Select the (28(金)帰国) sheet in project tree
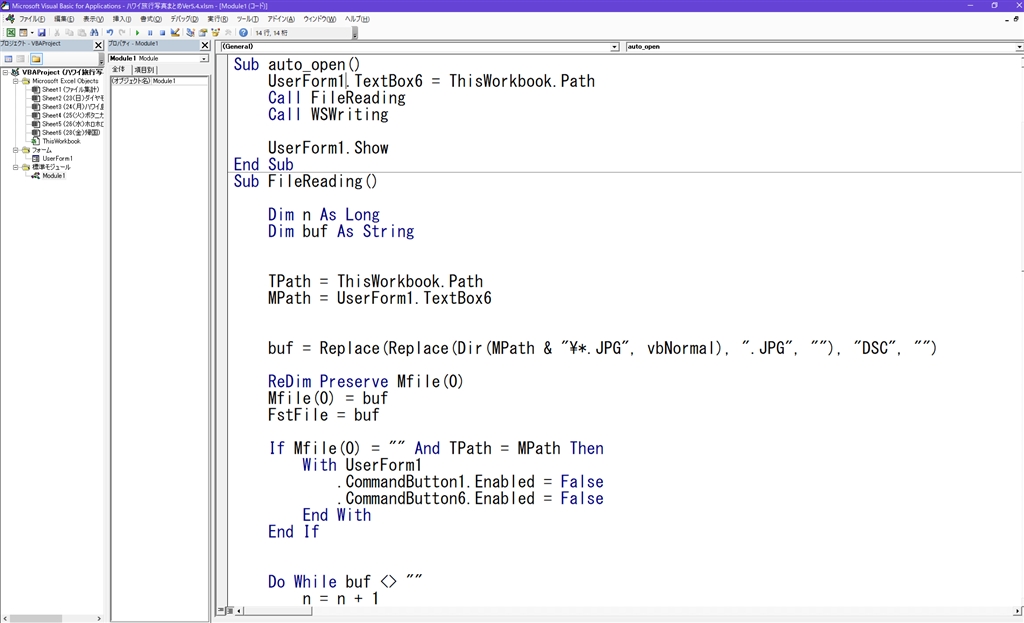This screenshot has height=623, width=1024. 65,133
